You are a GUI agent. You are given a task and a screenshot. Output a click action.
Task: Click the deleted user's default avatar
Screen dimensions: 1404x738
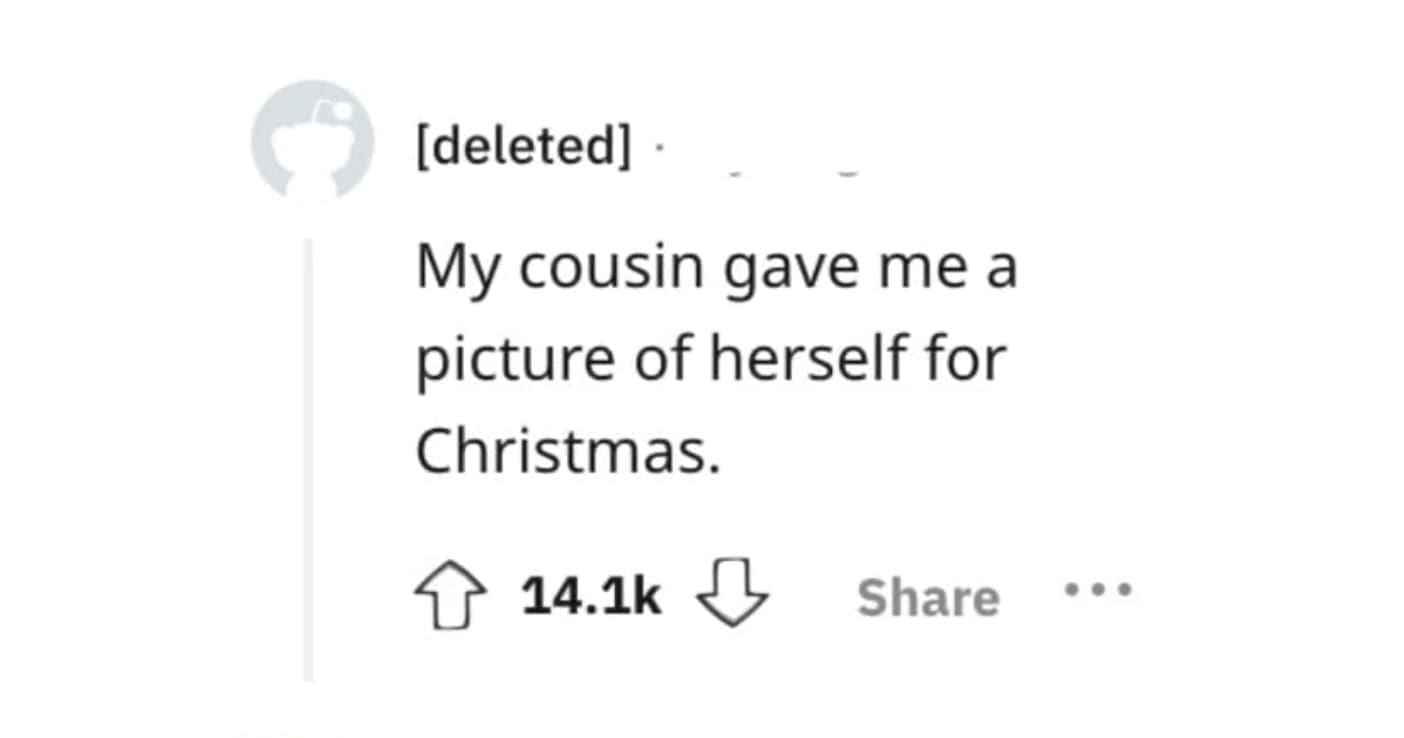pos(312,142)
